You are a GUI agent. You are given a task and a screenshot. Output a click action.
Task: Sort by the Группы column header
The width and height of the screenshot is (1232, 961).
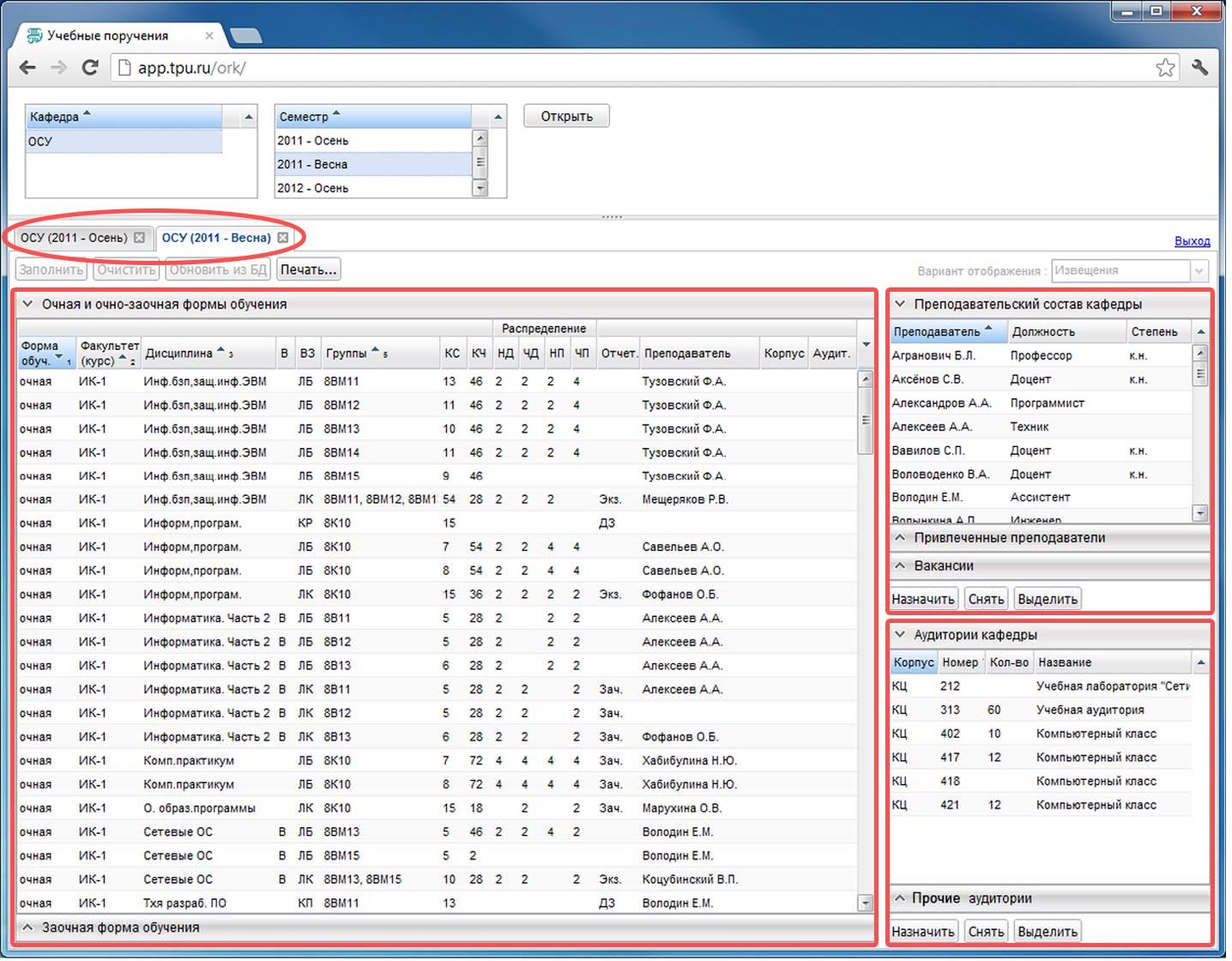coord(379,353)
